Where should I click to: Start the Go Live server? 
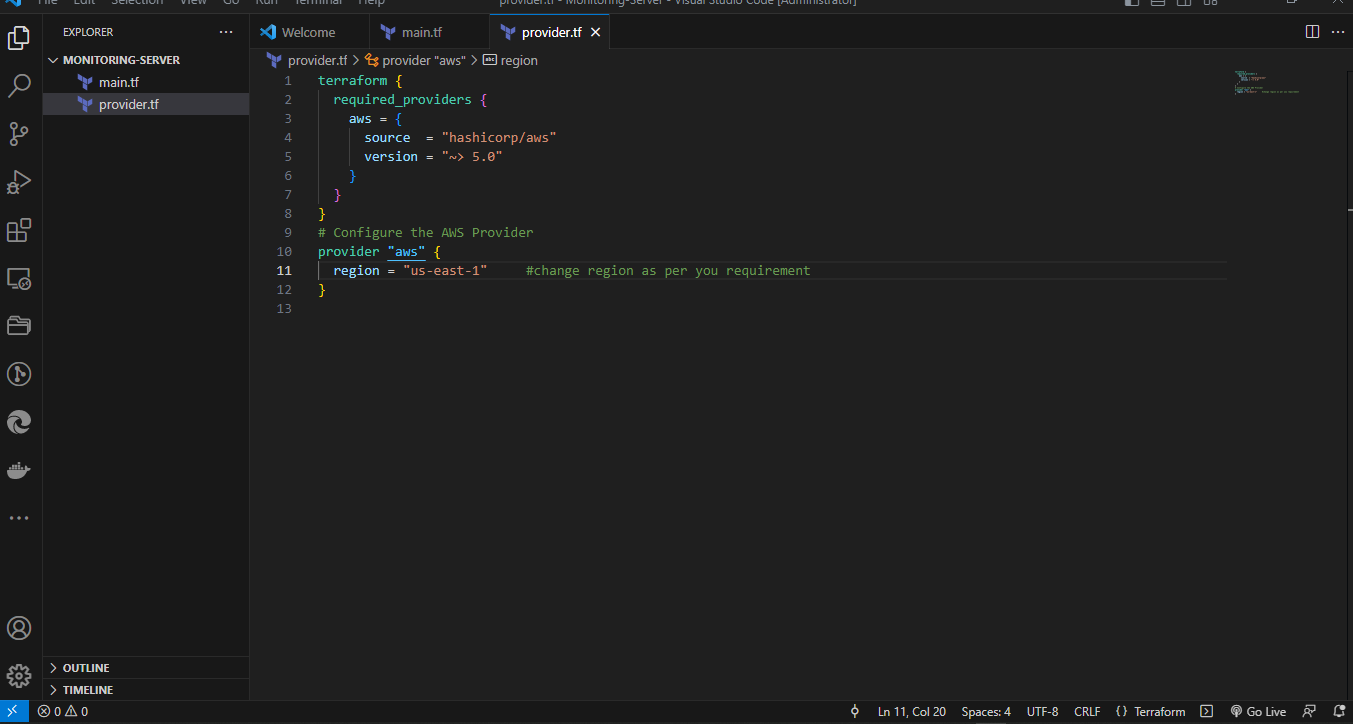click(x=1258, y=712)
